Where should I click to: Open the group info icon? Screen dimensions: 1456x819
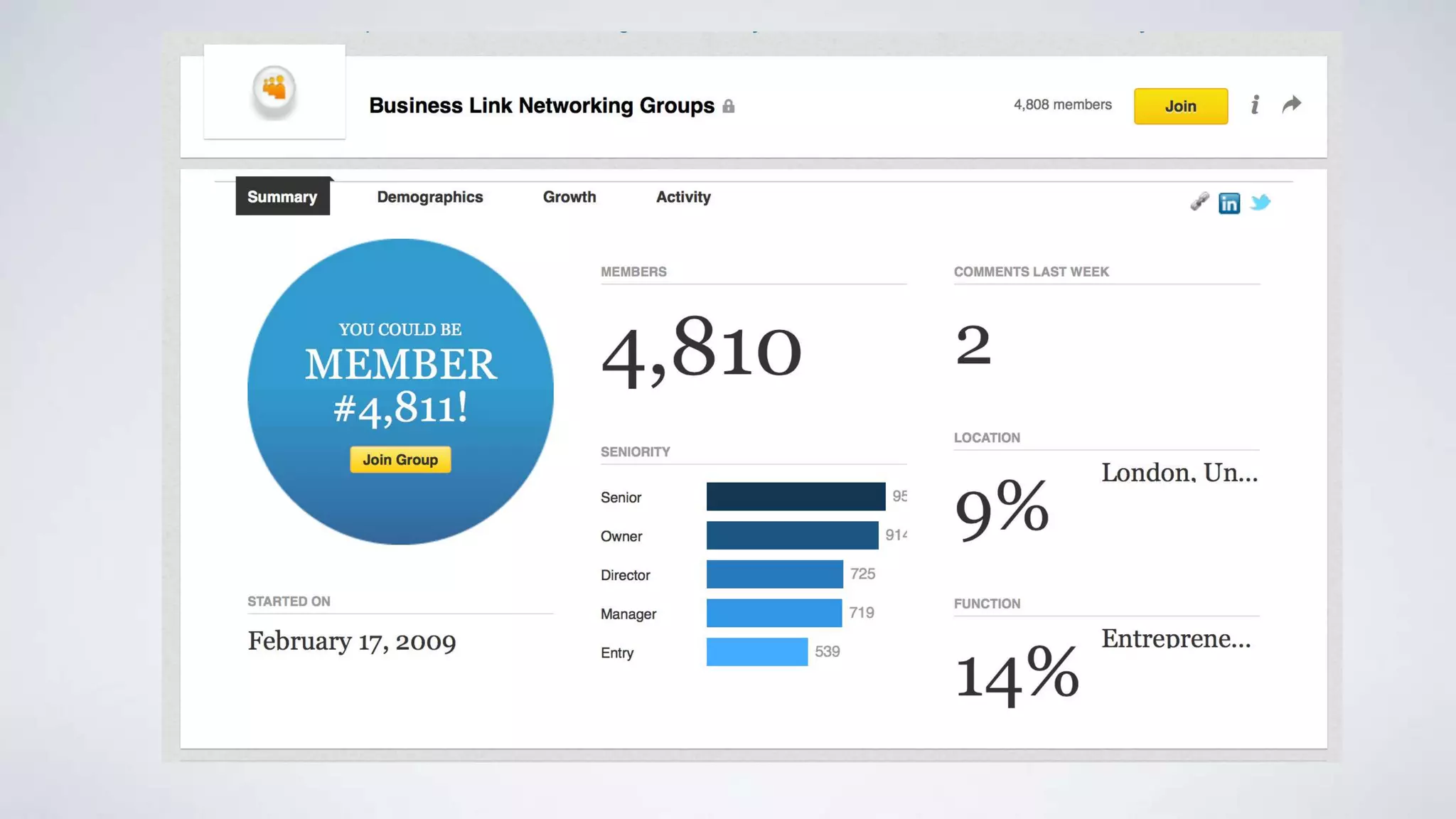click(1255, 105)
